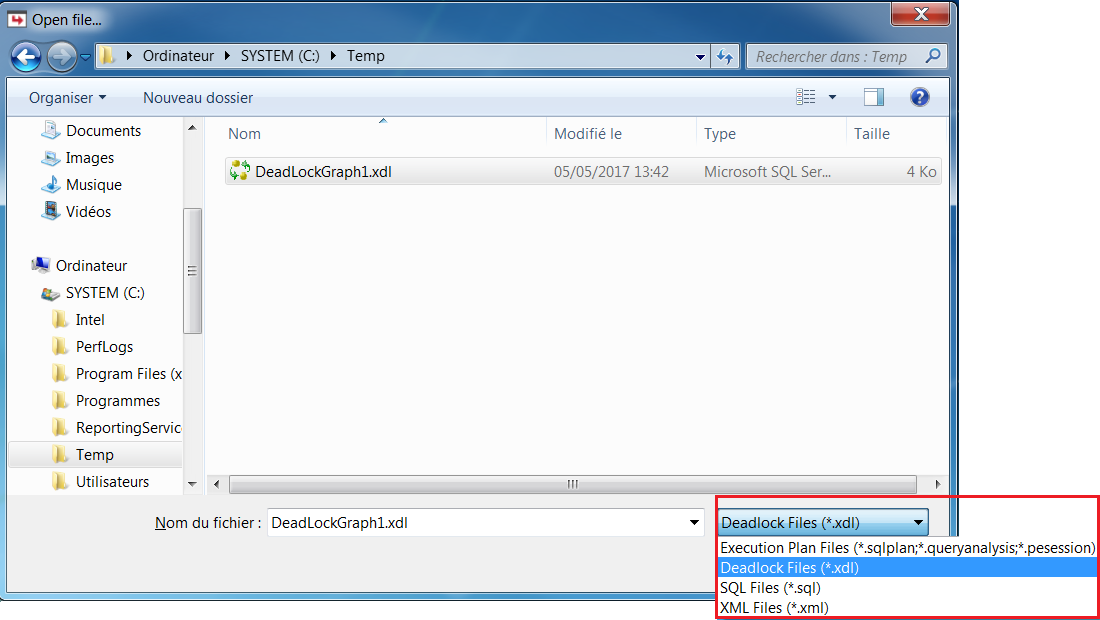Select Images in the navigation pane
1100x620 pixels.
90,158
